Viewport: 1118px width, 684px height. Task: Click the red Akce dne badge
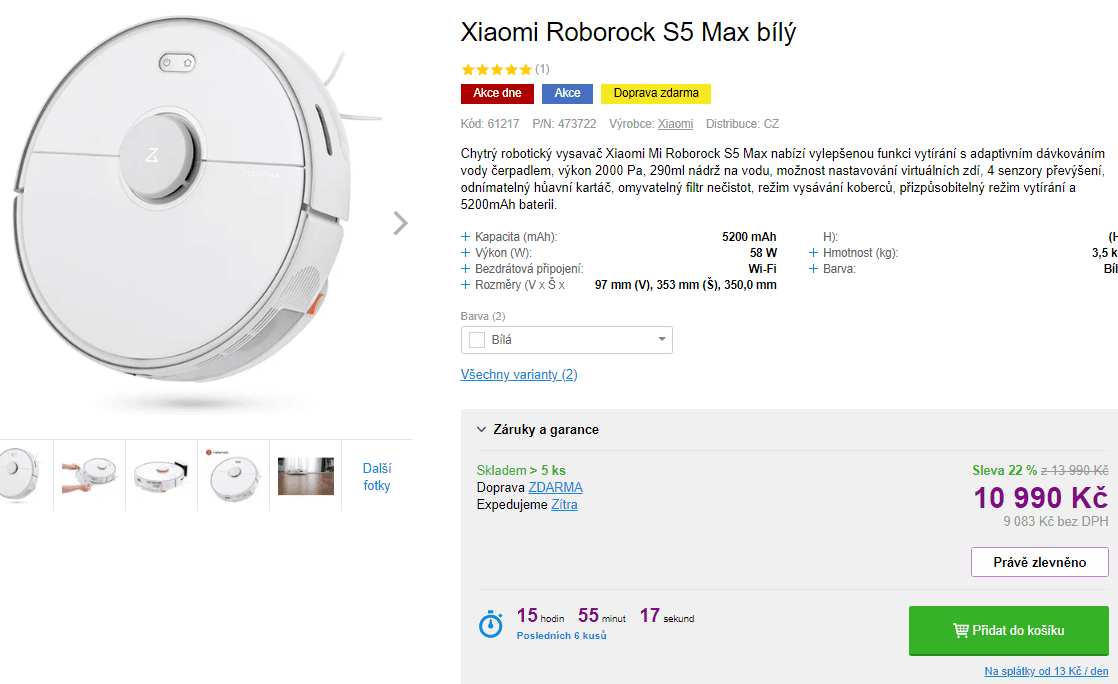click(x=497, y=92)
